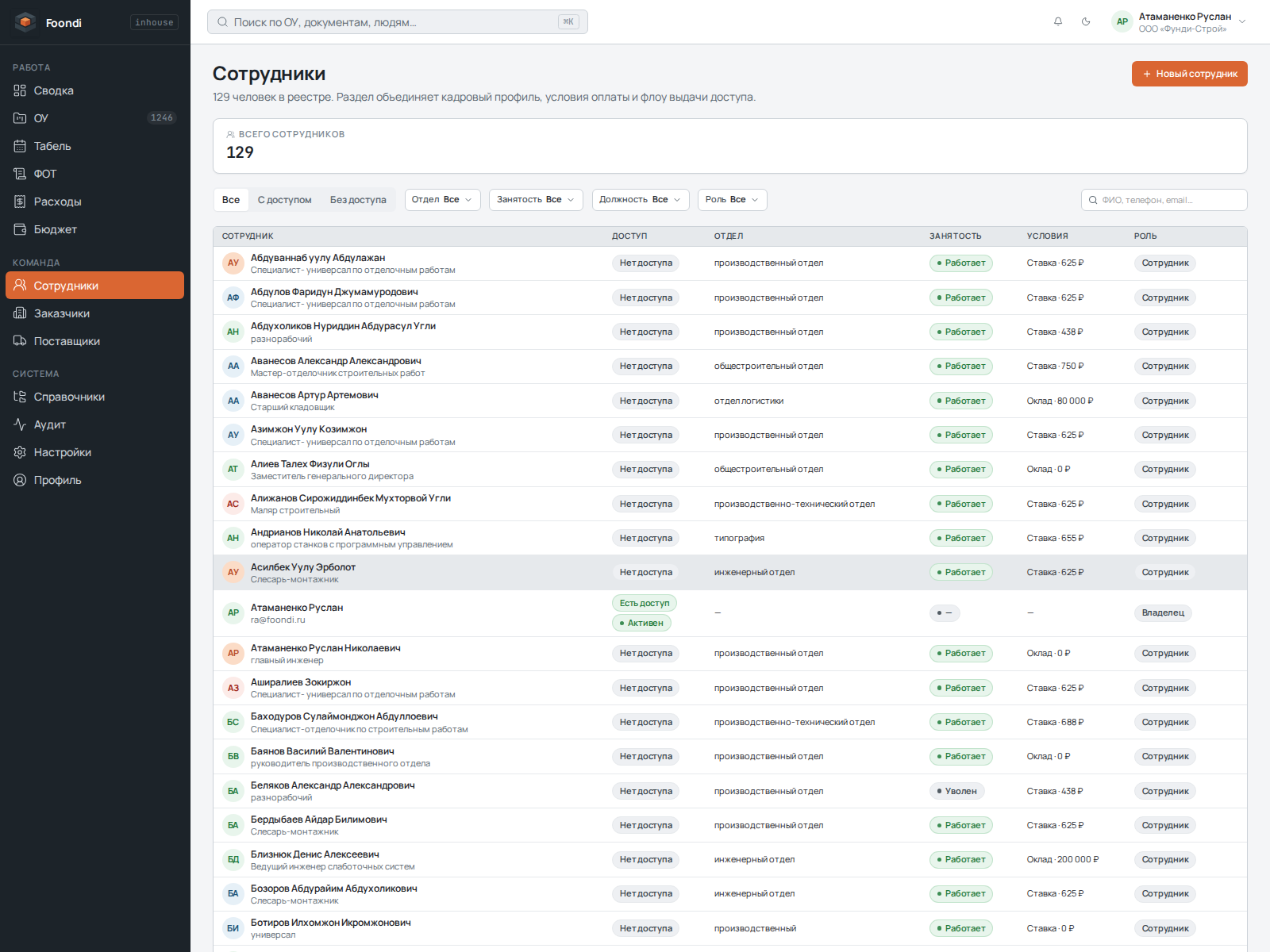
Task: Open Поставщики suppliers section
Action: (x=95, y=341)
